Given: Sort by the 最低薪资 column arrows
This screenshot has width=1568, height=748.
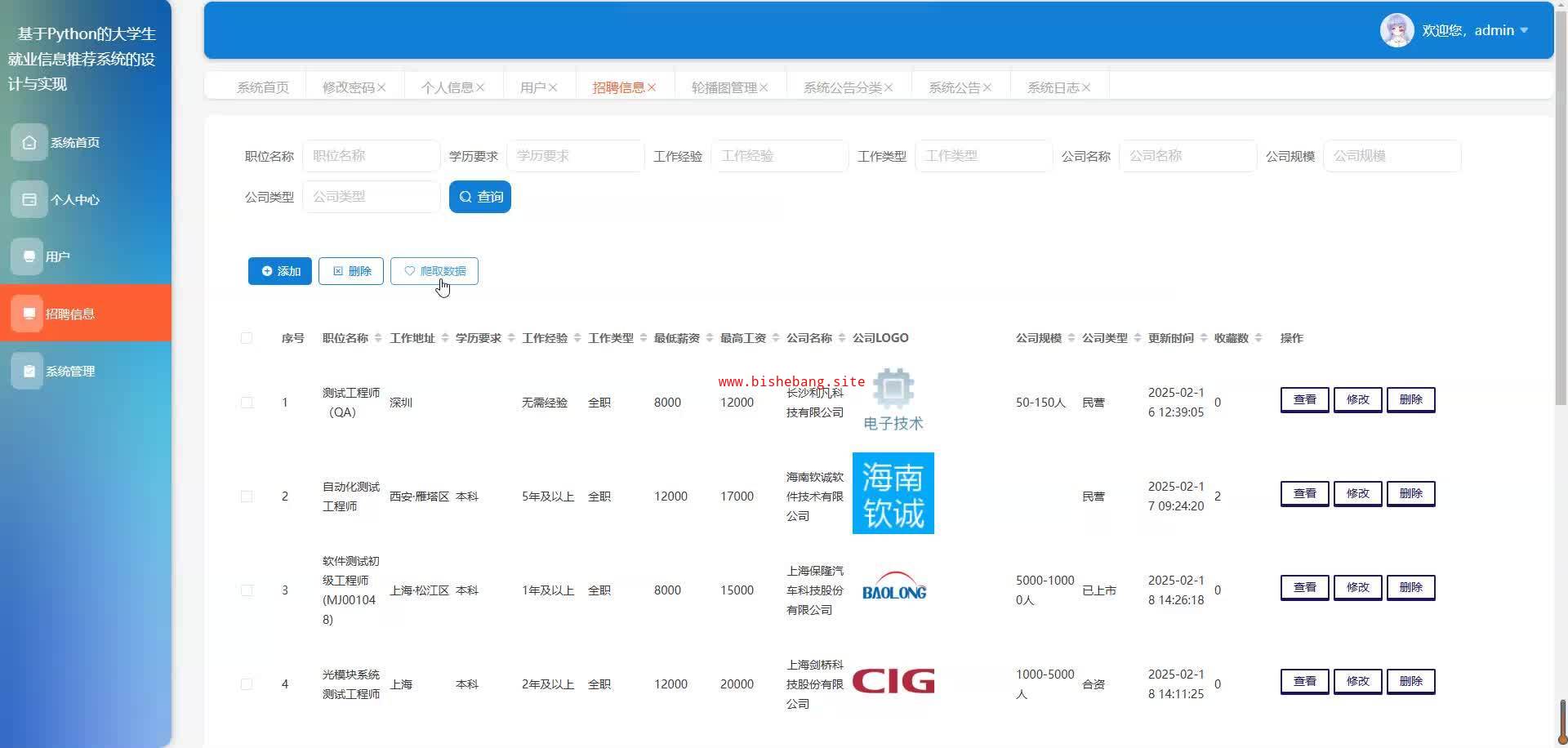Looking at the screenshot, I should pyautogui.click(x=709, y=338).
